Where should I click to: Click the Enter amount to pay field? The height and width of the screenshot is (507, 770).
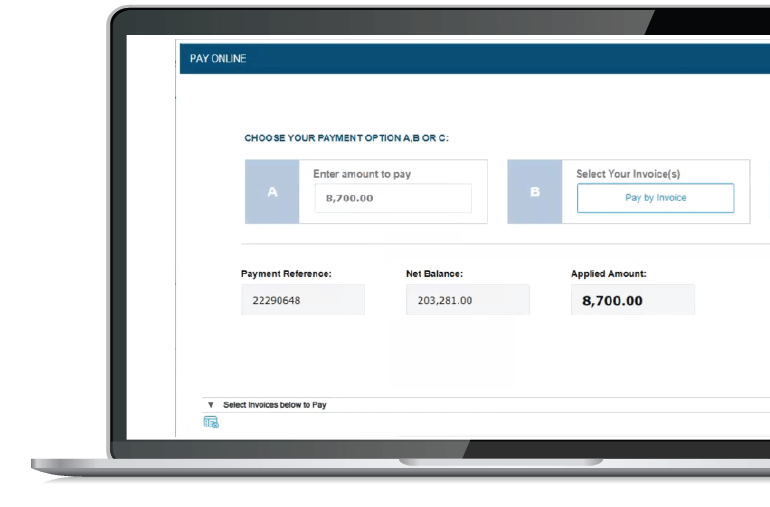[x=392, y=198]
